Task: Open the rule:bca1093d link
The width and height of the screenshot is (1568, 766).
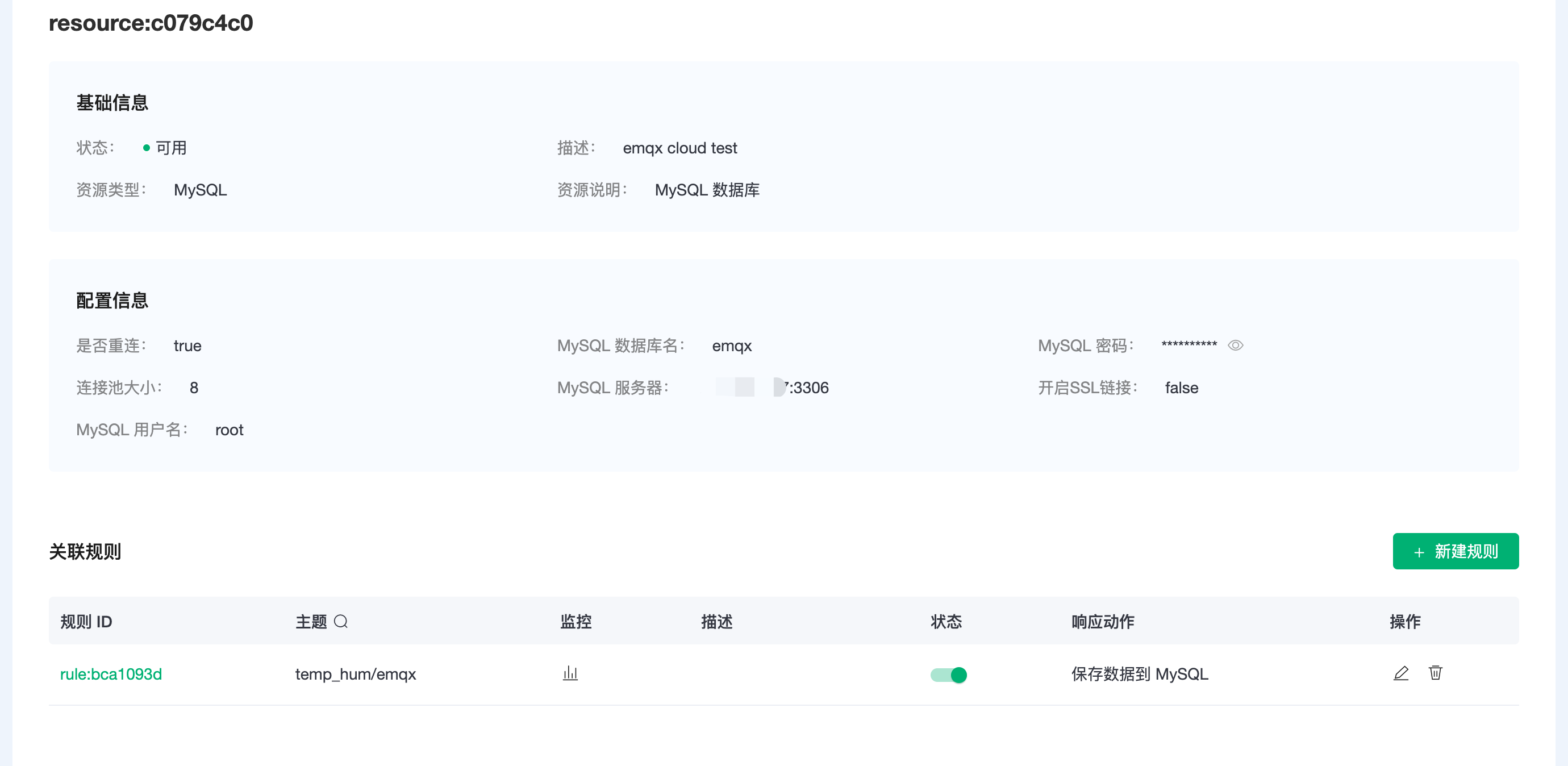Action: [111, 674]
